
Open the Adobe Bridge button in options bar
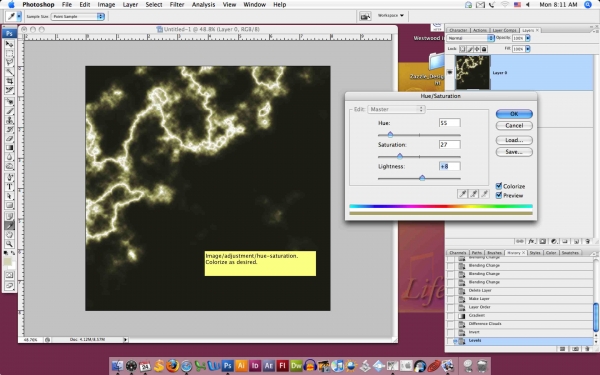click(365, 16)
